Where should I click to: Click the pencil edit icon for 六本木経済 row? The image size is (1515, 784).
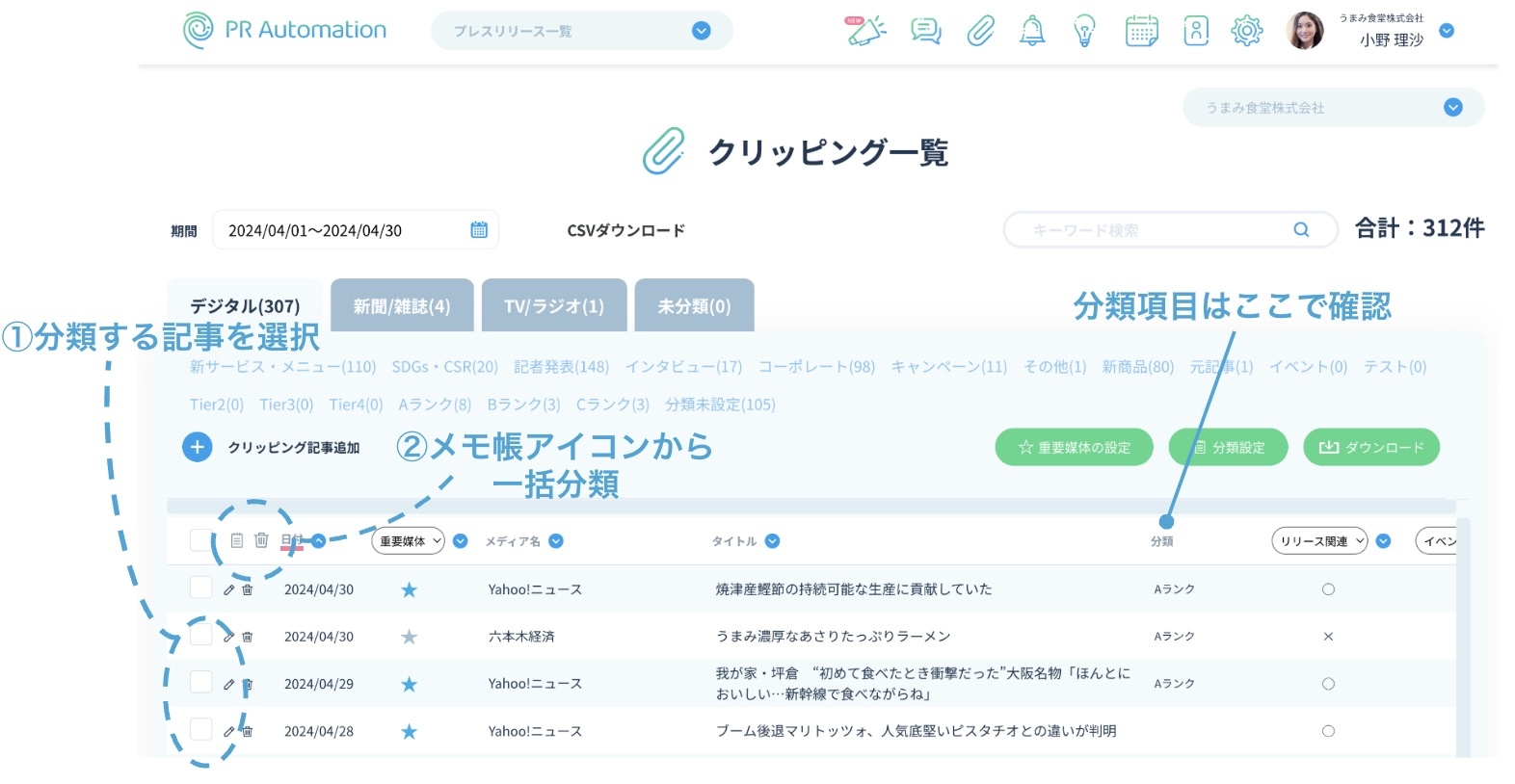point(228,637)
